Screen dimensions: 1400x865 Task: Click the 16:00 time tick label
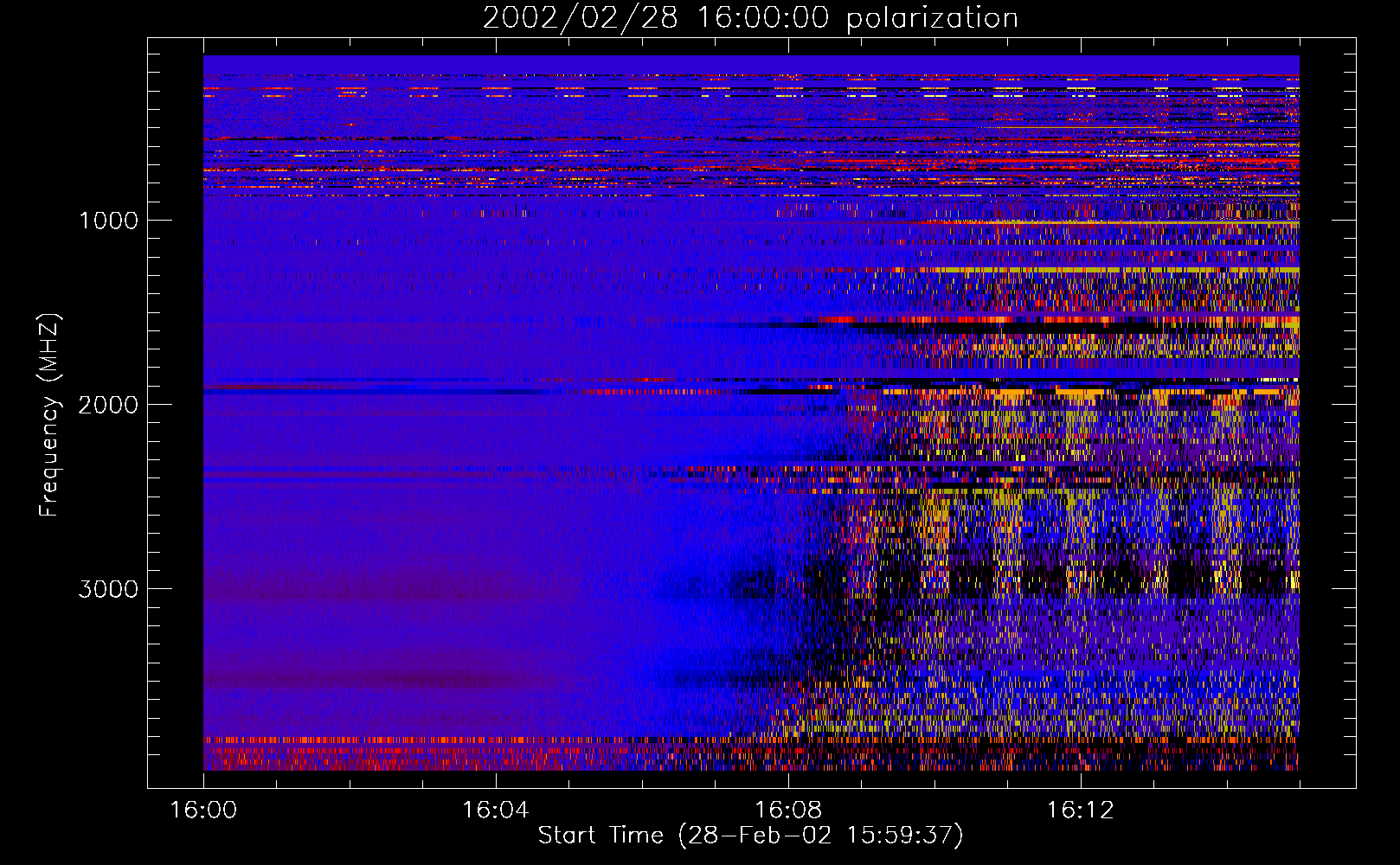point(203,810)
